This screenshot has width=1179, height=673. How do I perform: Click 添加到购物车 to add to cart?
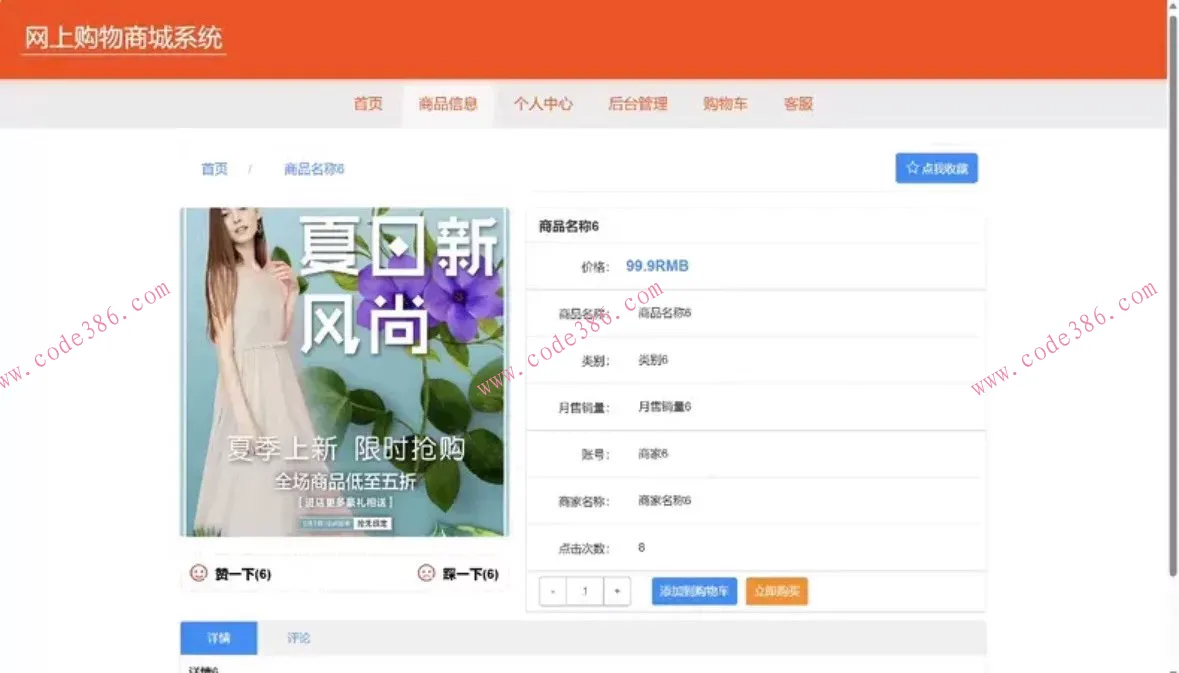(694, 591)
